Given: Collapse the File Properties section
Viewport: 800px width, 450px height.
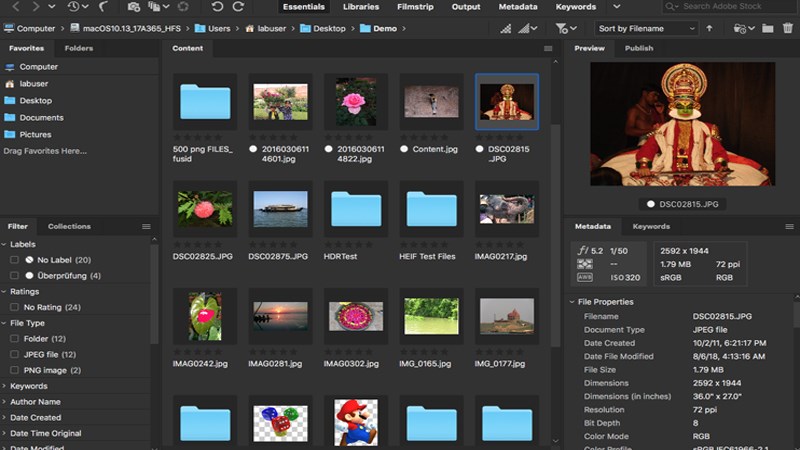Looking at the screenshot, I should click(572, 302).
